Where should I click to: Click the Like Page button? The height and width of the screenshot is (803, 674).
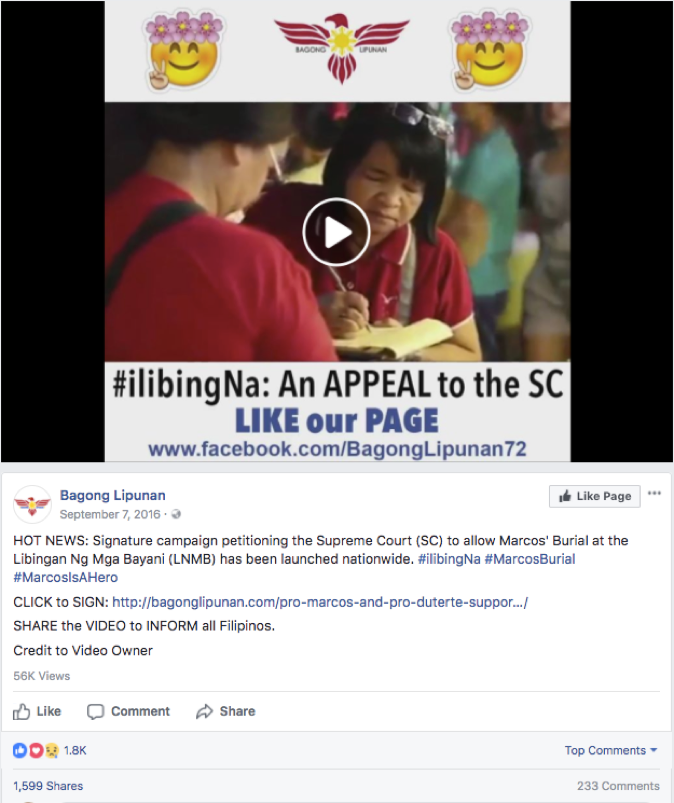[595, 496]
